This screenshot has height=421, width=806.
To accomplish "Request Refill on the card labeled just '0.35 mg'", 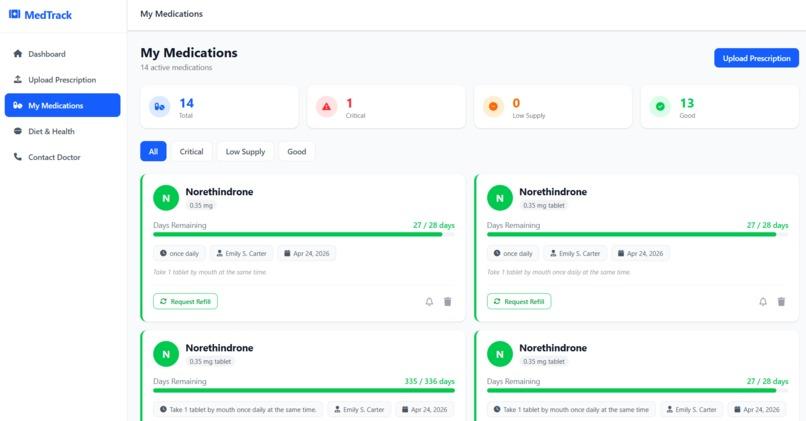I will (x=186, y=301).
